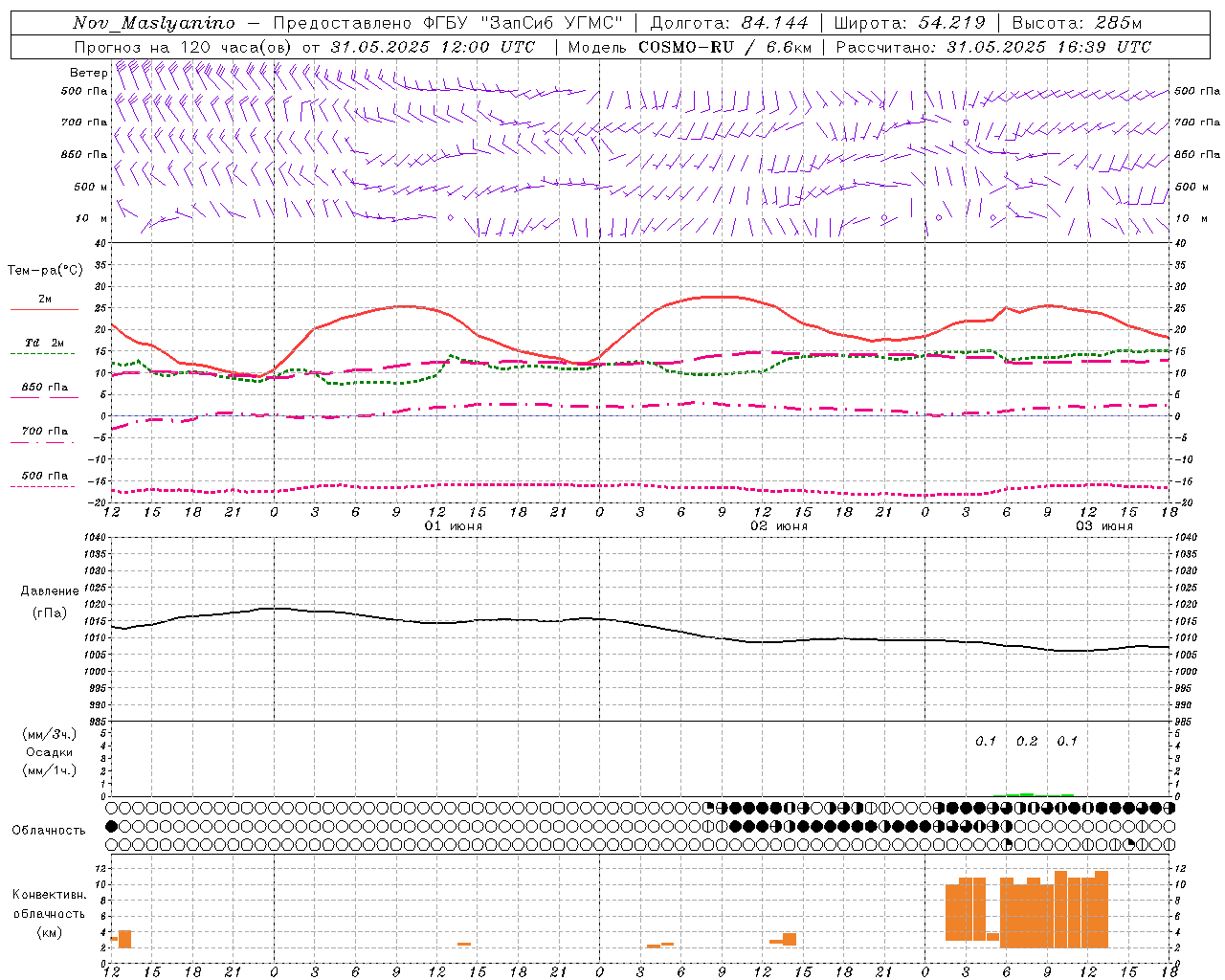Click the 01 июня date label
This screenshot has height=980, width=1225.
pos(454,526)
